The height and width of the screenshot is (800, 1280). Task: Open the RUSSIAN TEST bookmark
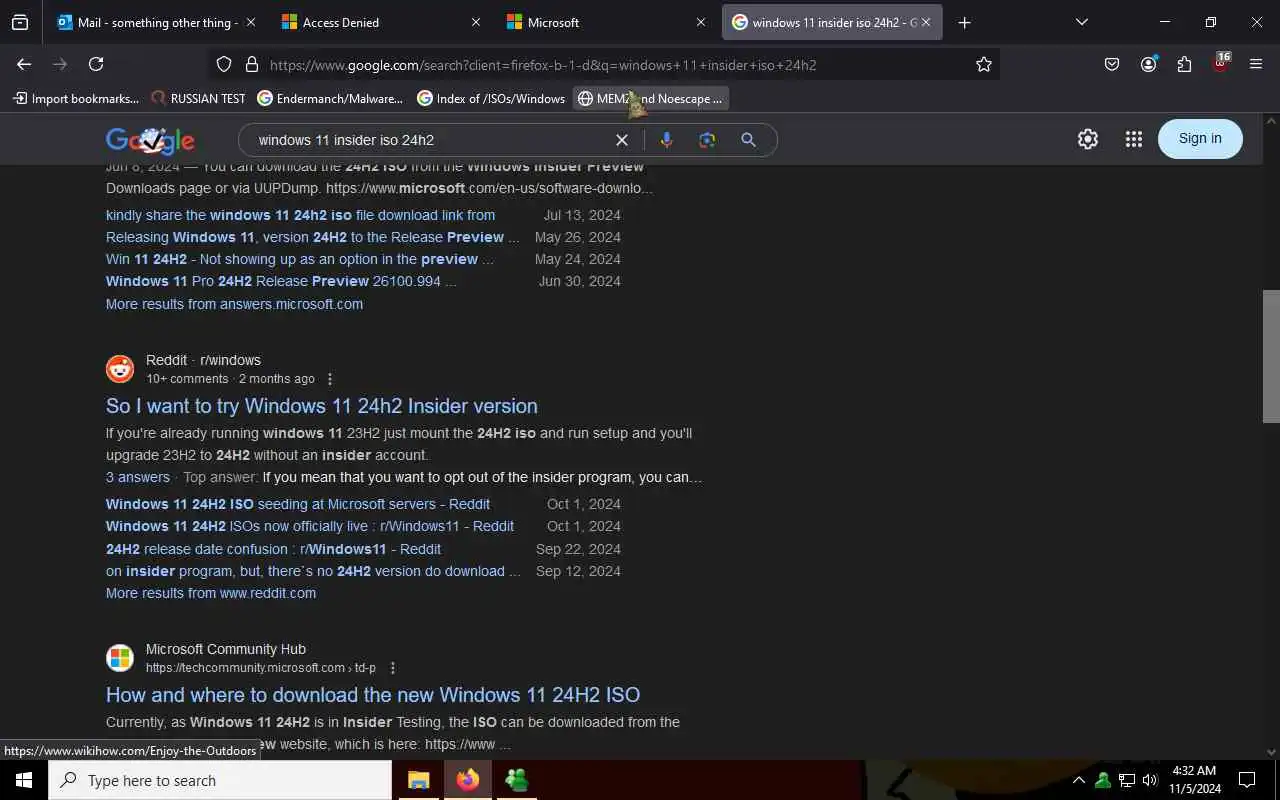[198, 98]
